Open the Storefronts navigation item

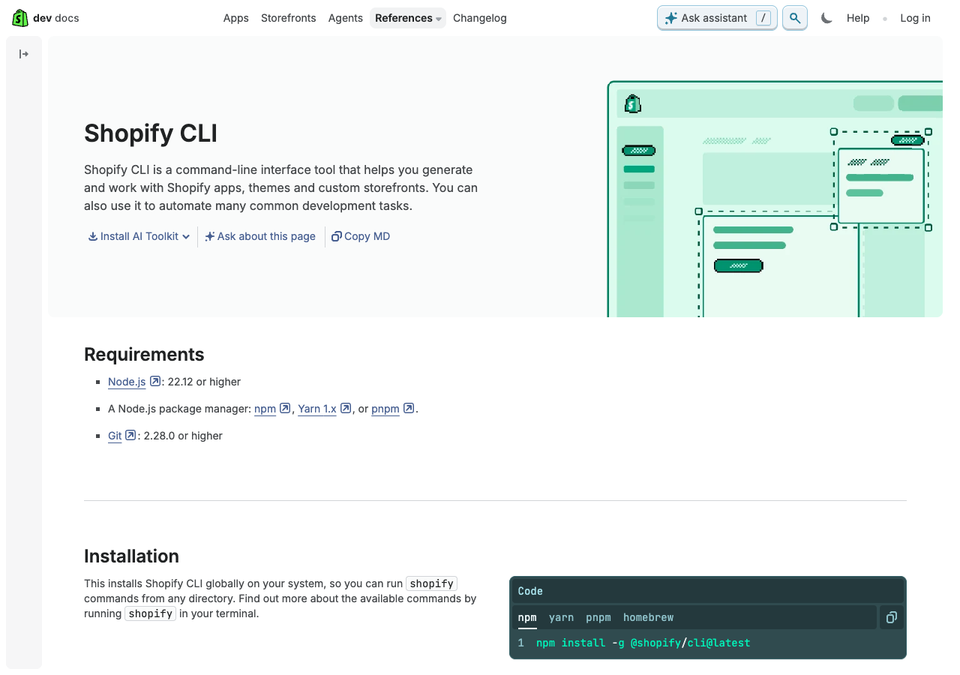pyautogui.click(x=288, y=18)
